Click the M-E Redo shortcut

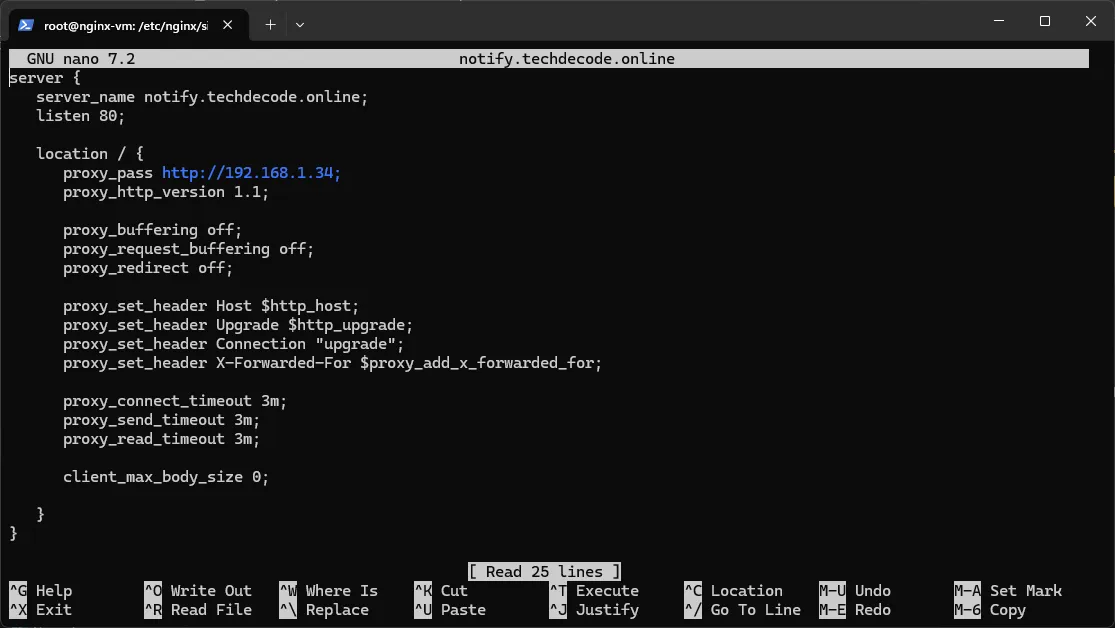point(855,610)
